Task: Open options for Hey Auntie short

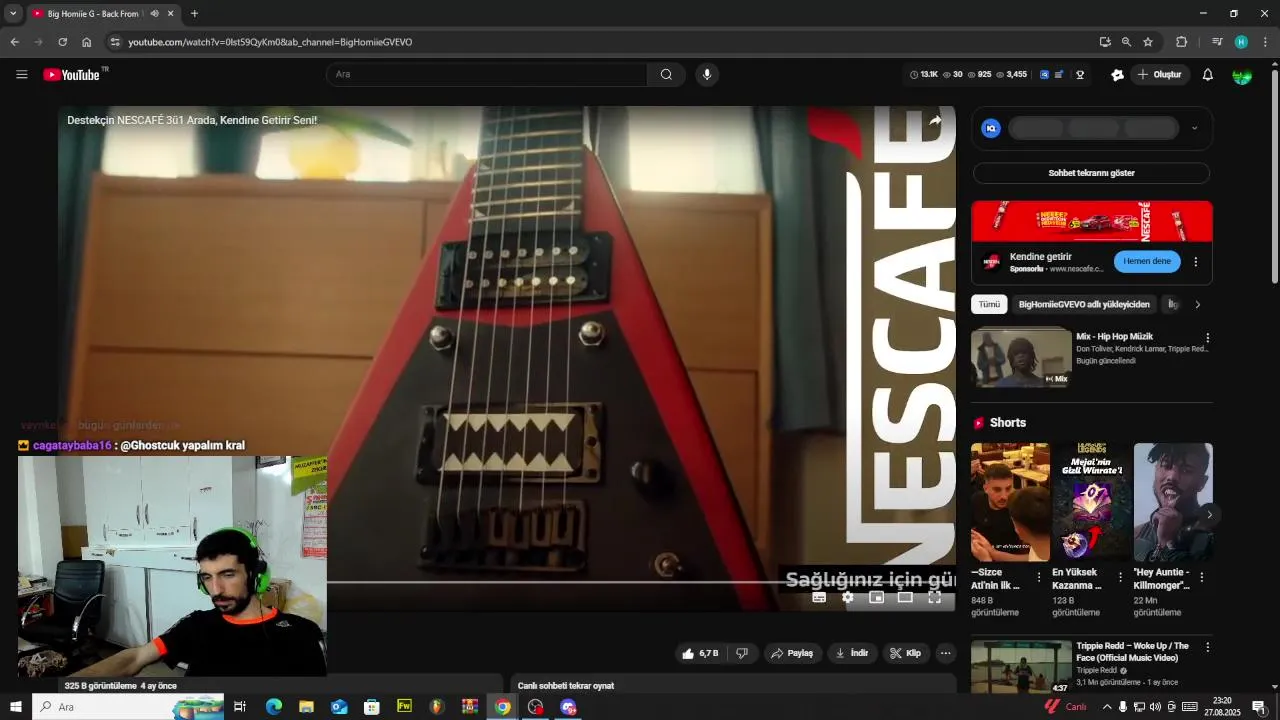Action: (1201, 577)
